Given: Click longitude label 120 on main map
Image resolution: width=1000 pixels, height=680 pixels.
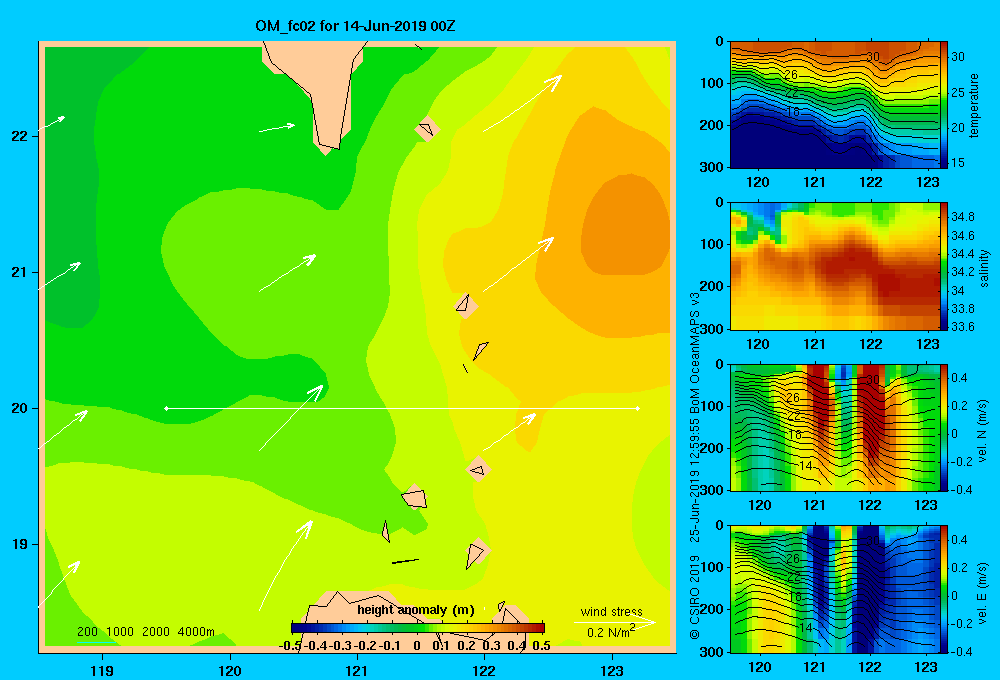Looking at the screenshot, I should pyautogui.click(x=230, y=670).
